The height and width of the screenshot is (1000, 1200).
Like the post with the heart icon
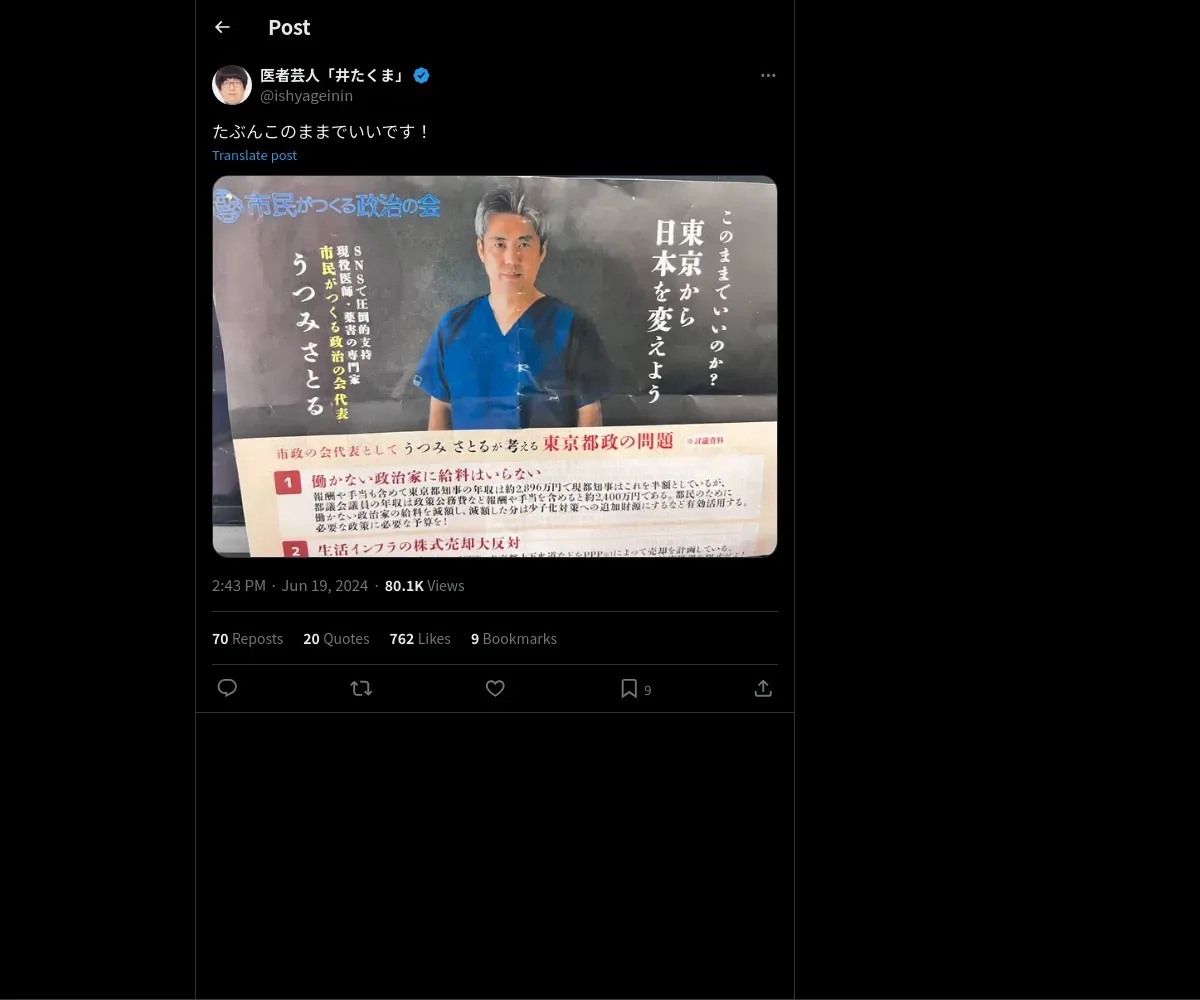[495, 688]
